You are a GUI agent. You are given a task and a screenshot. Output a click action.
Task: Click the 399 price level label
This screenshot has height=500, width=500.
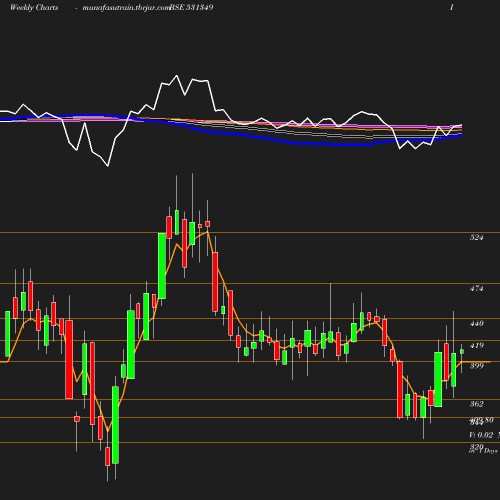click(476, 366)
